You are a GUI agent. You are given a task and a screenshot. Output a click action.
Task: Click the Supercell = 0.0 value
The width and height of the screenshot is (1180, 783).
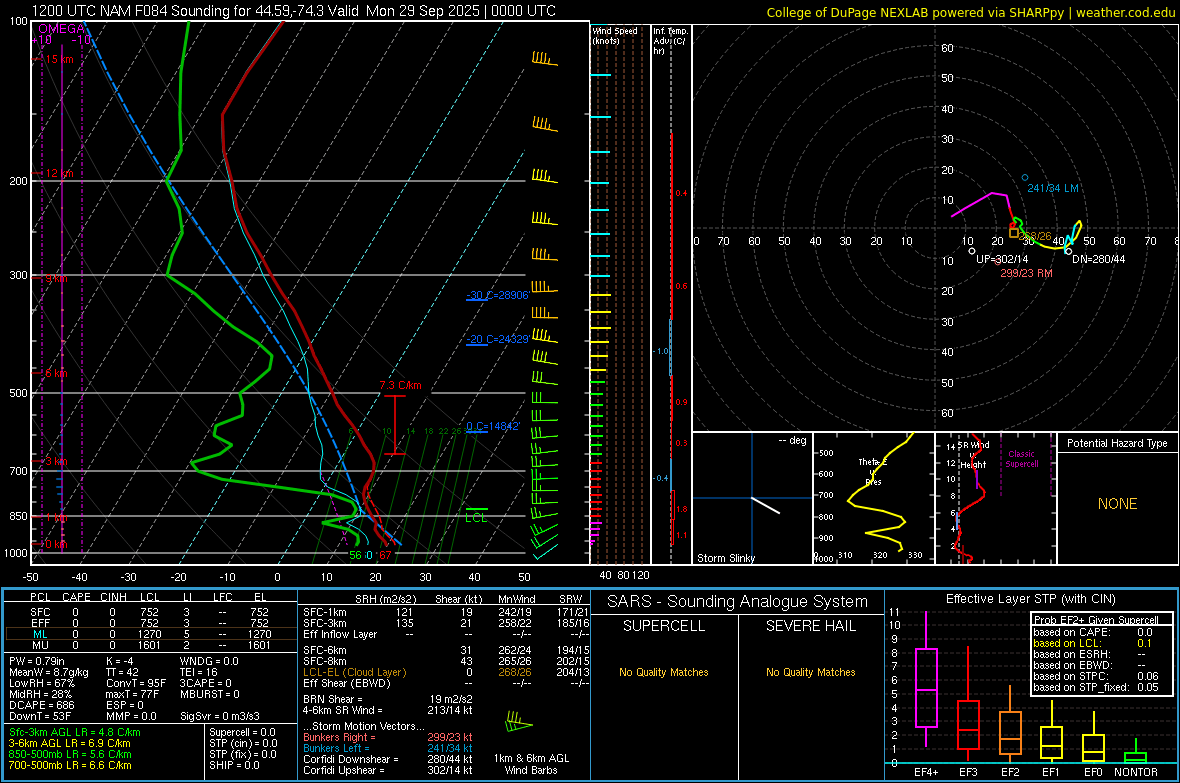pyautogui.click(x=242, y=732)
